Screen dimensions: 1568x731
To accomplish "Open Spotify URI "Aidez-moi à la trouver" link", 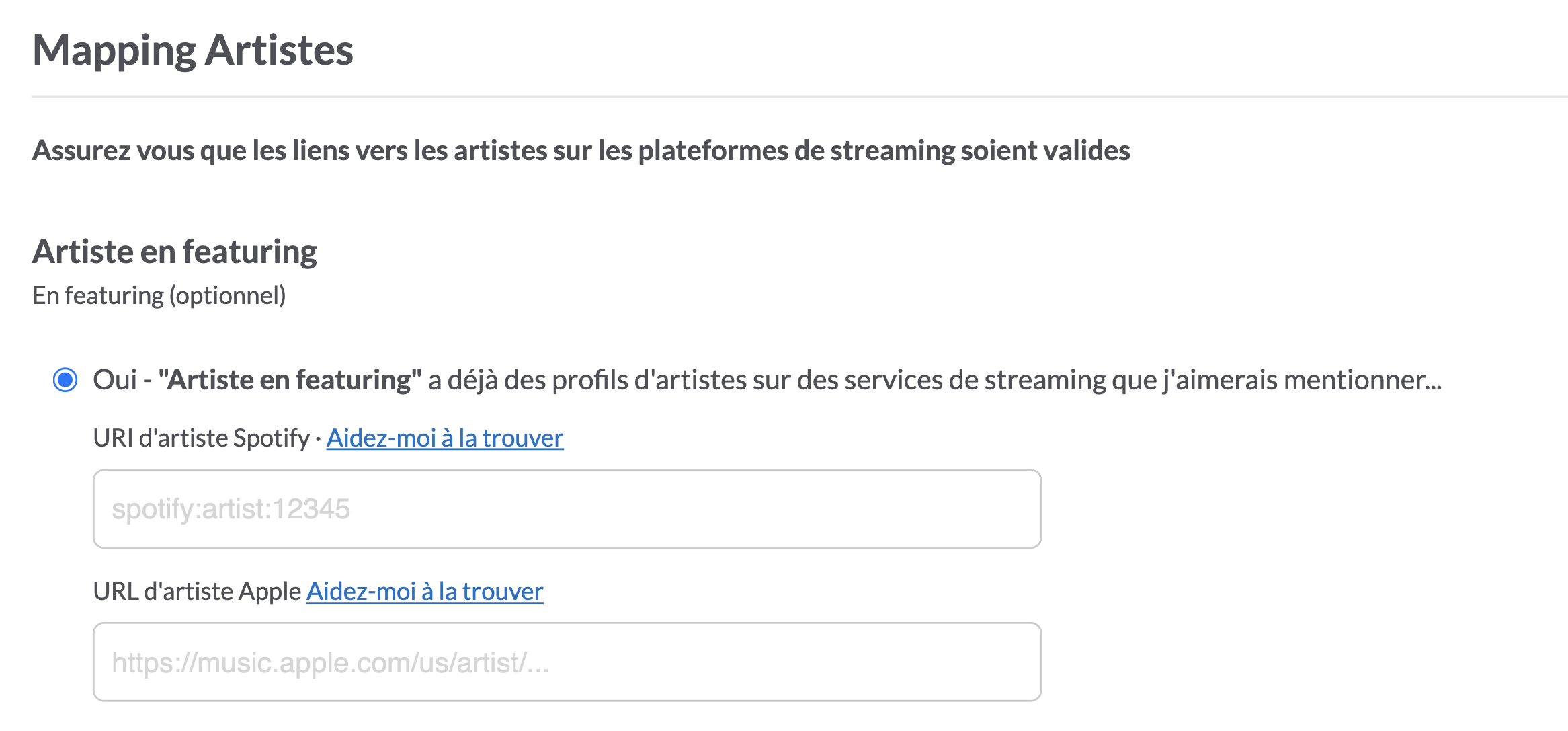I will [x=445, y=438].
